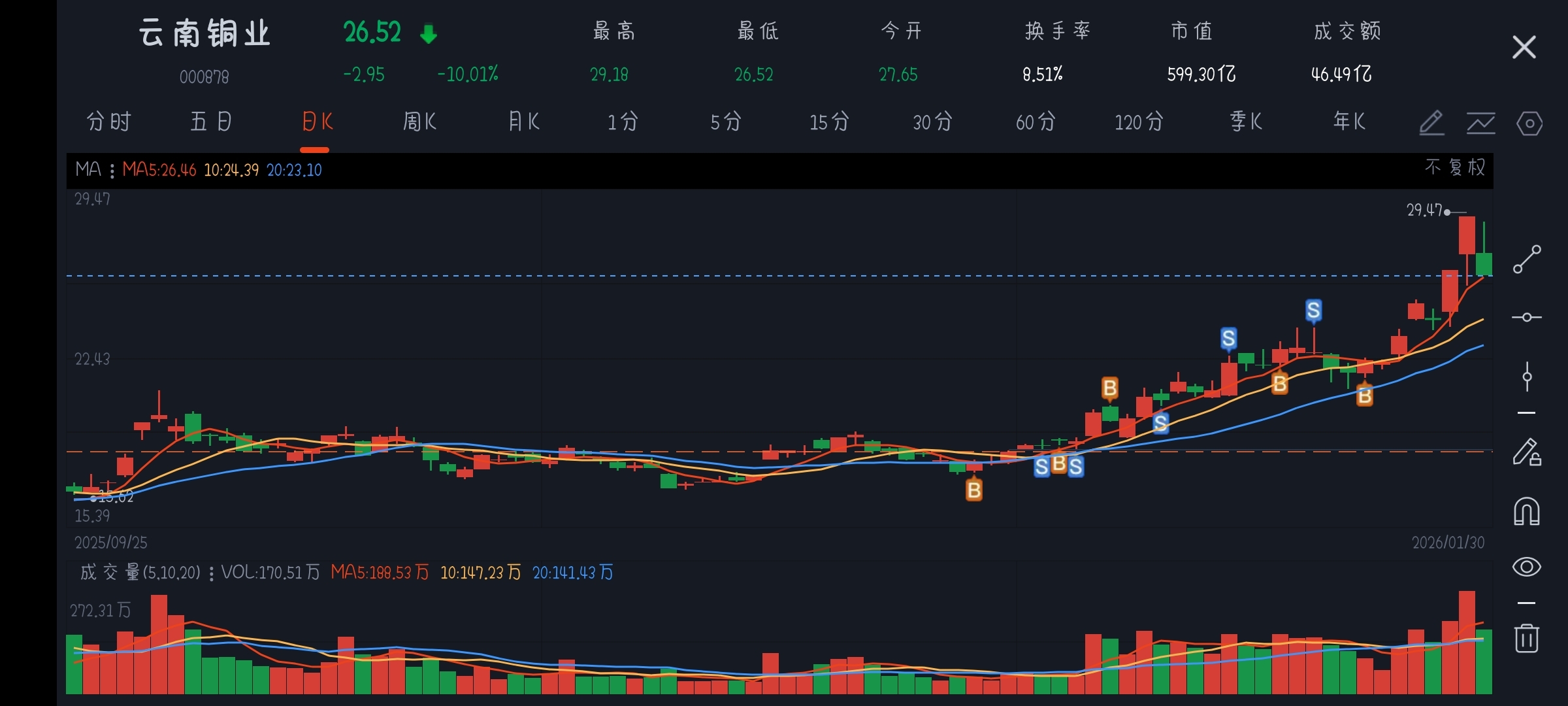Viewport: 1568px width, 706px height.
Task: Open the 不复权 adjustment dropdown
Action: coord(1454,168)
